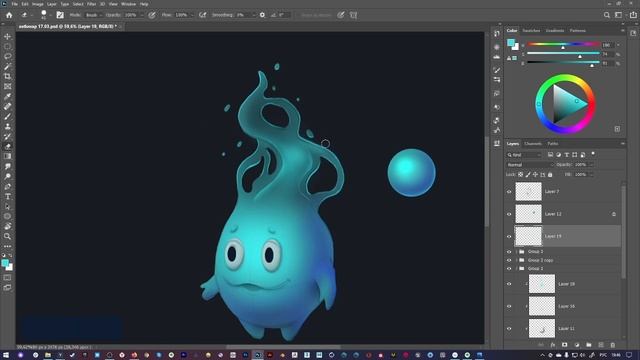Hide Layer 7 visibility eye
This screenshot has height=360, width=640.
tap(509, 191)
